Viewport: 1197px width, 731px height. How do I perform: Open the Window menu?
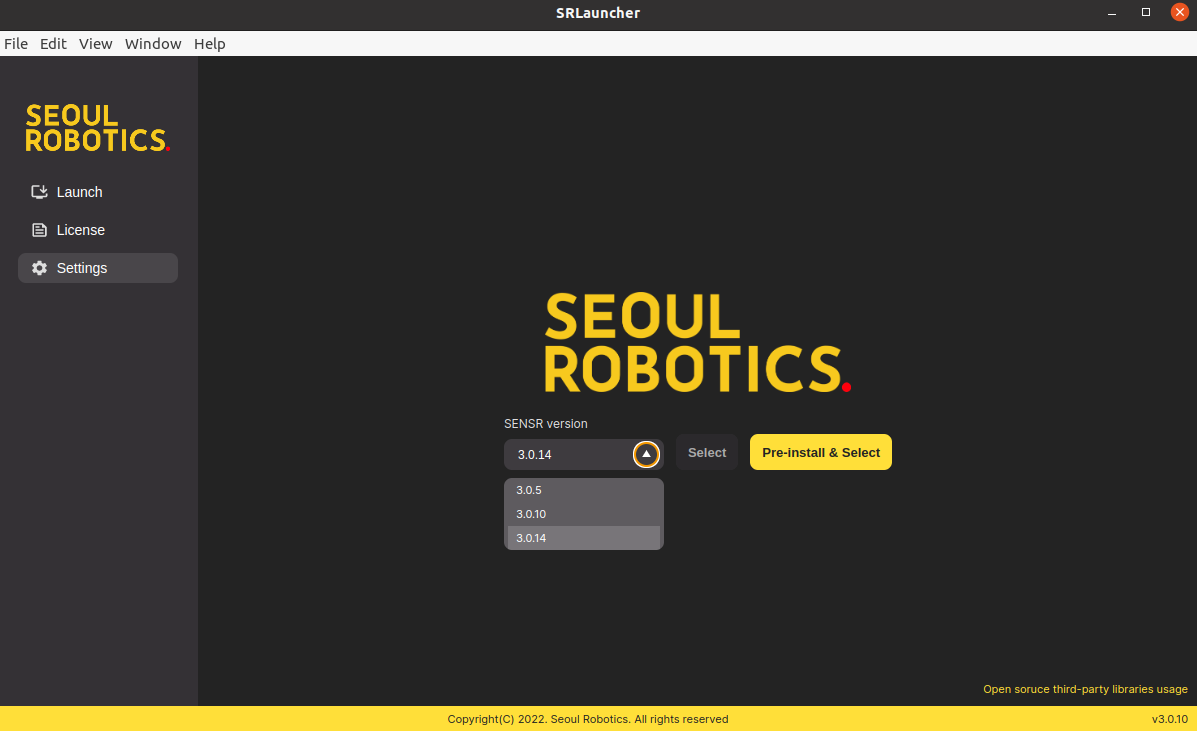(x=153, y=43)
